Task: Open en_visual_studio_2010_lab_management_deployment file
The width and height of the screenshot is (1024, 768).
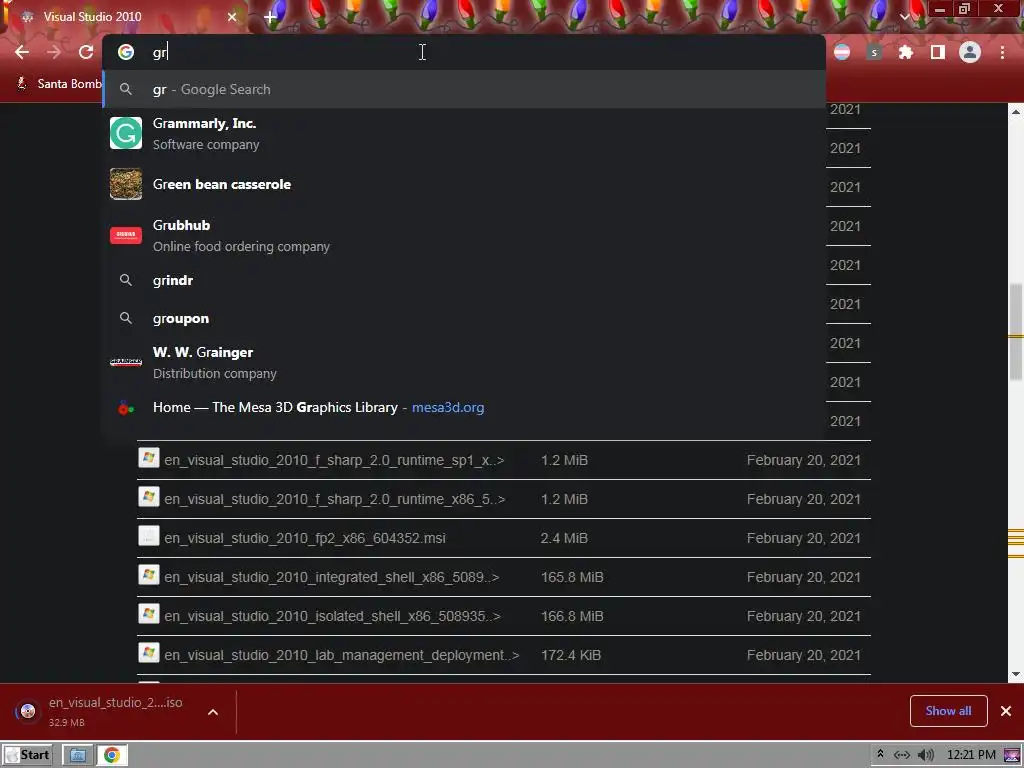Action: 342,656
